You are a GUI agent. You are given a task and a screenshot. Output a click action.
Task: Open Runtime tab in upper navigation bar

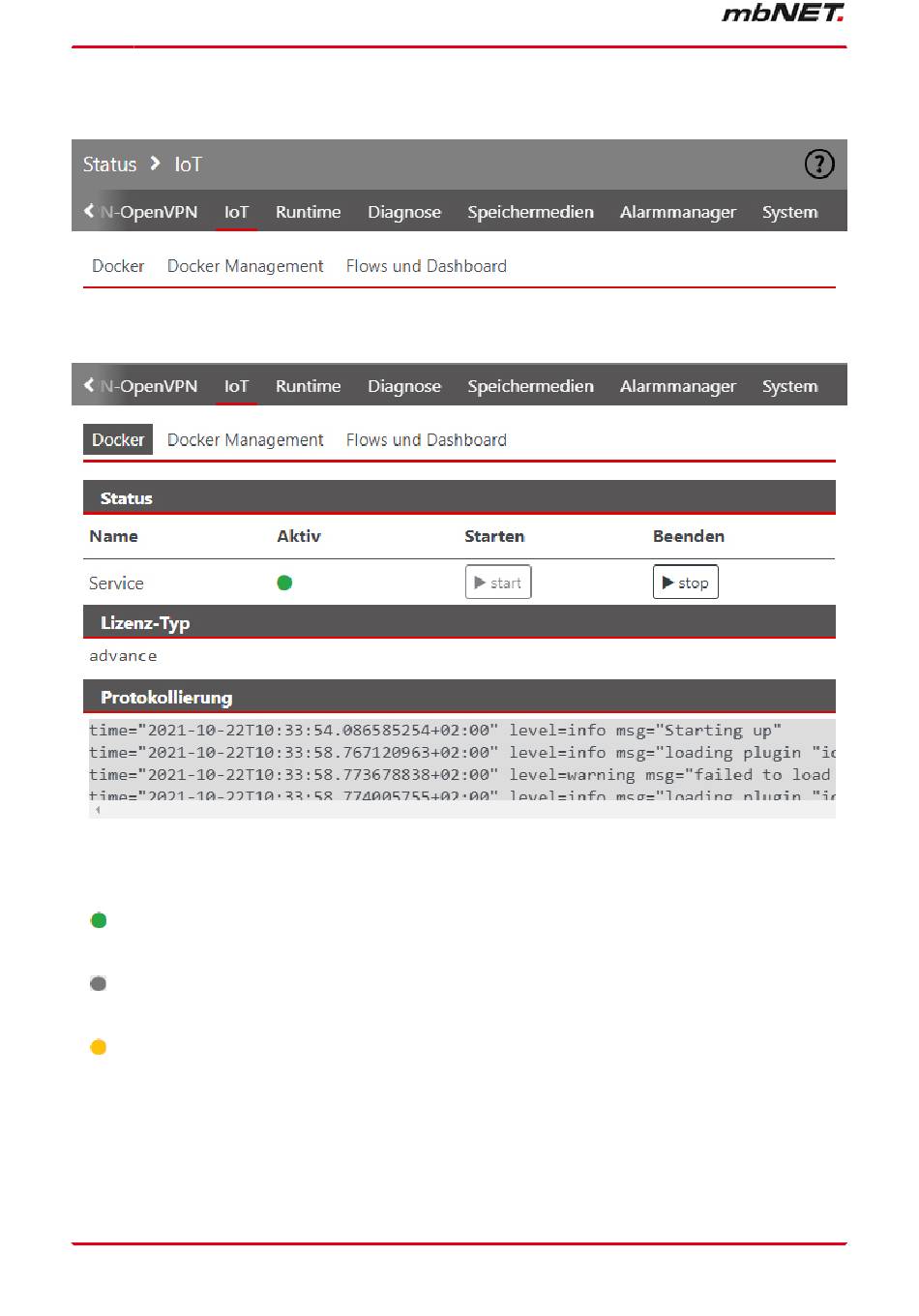308,212
